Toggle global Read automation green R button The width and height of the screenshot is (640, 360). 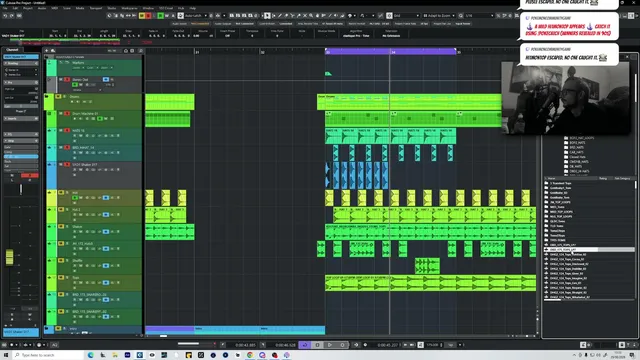[x=160, y=16]
